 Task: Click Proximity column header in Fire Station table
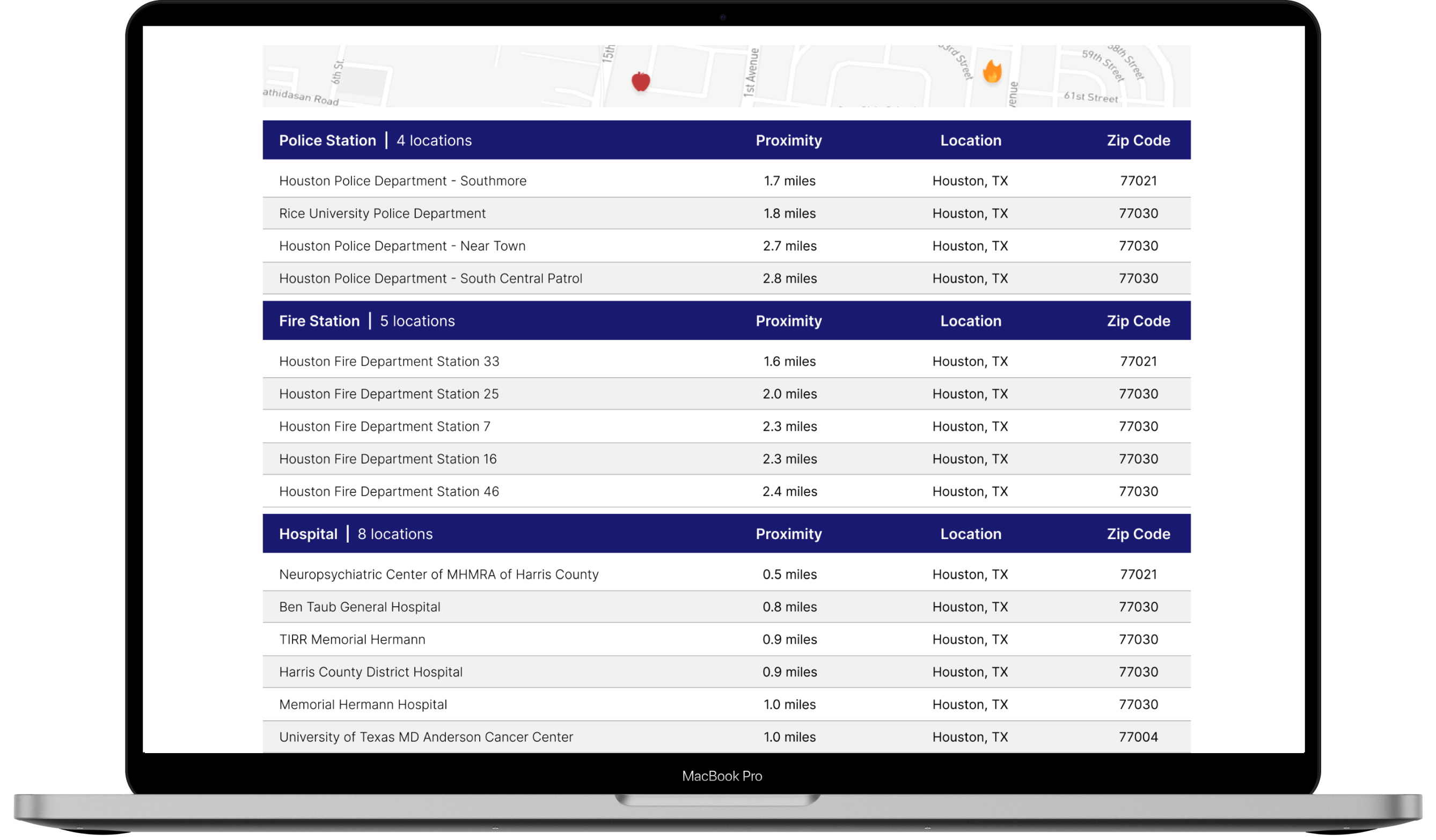pyautogui.click(x=789, y=321)
